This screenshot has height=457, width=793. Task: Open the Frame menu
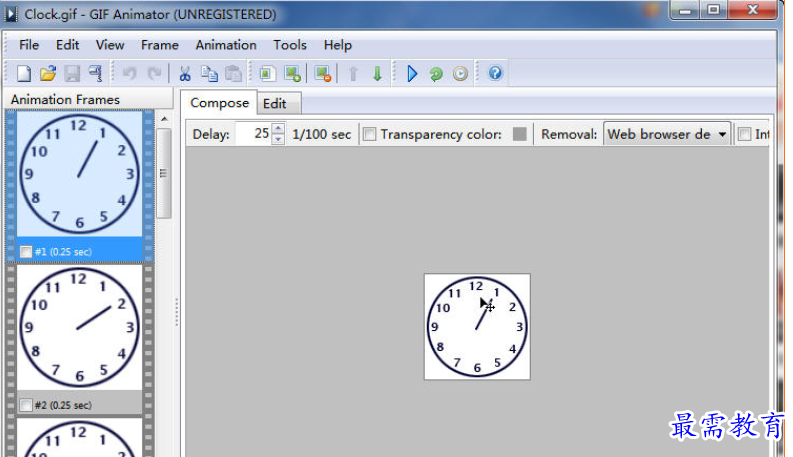(x=160, y=45)
